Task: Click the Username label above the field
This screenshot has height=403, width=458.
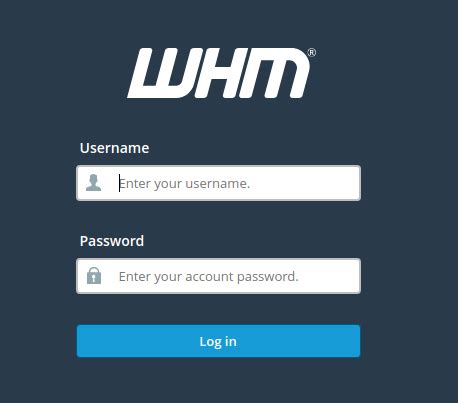Action: pyautogui.click(x=114, y=148)
